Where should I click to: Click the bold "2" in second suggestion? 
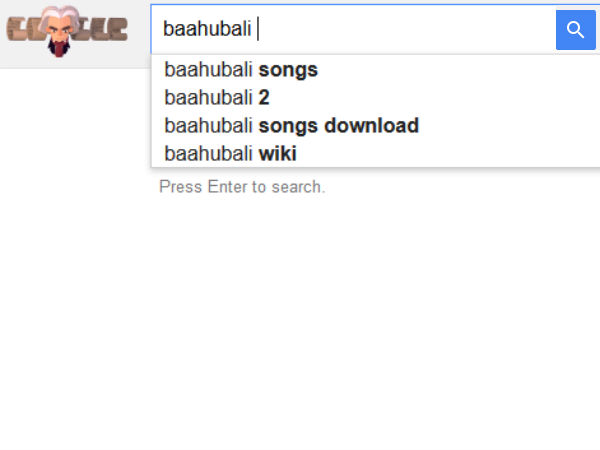(264, 98)
